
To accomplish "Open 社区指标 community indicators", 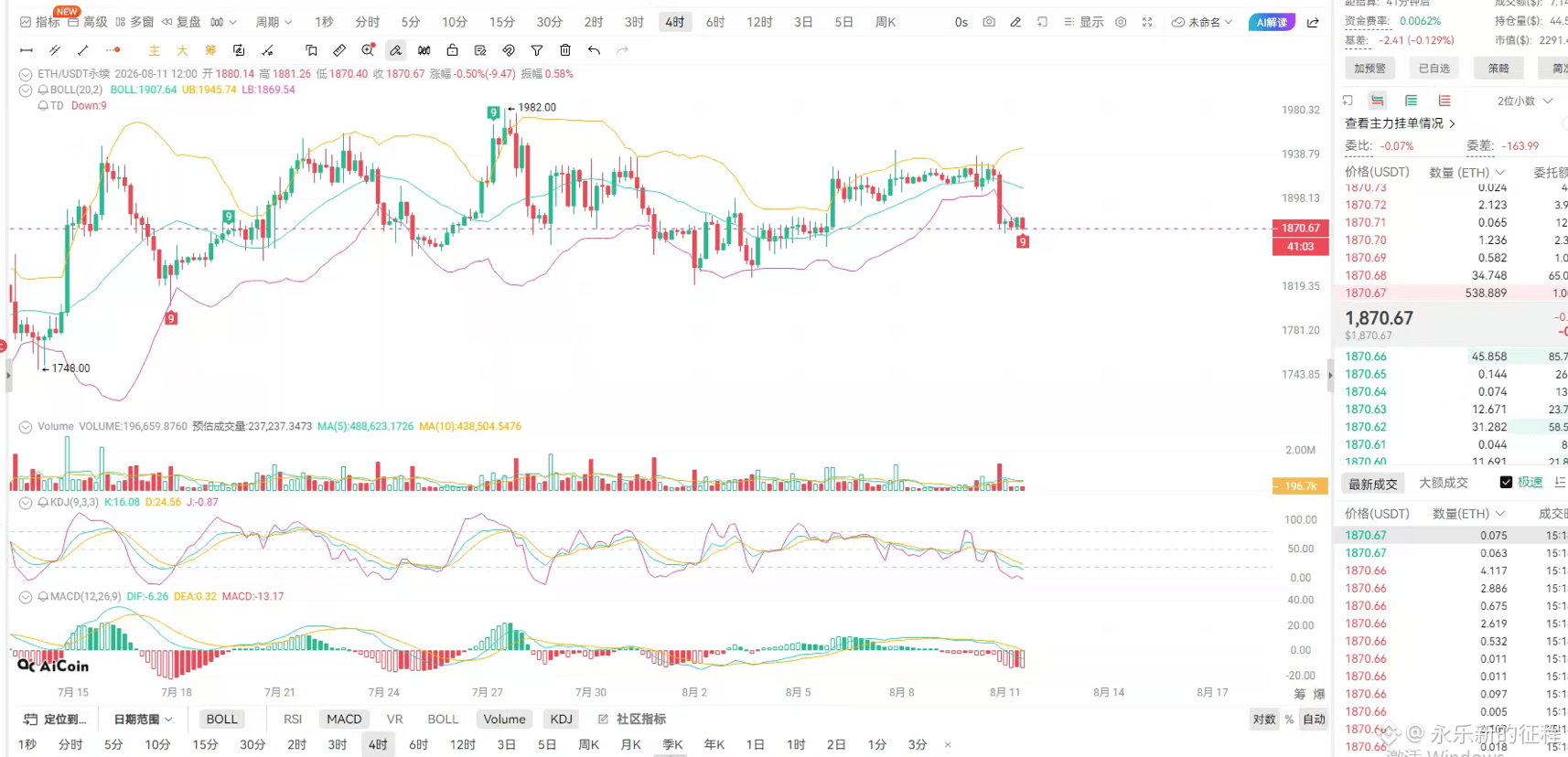I will click(x=632, y=720).
